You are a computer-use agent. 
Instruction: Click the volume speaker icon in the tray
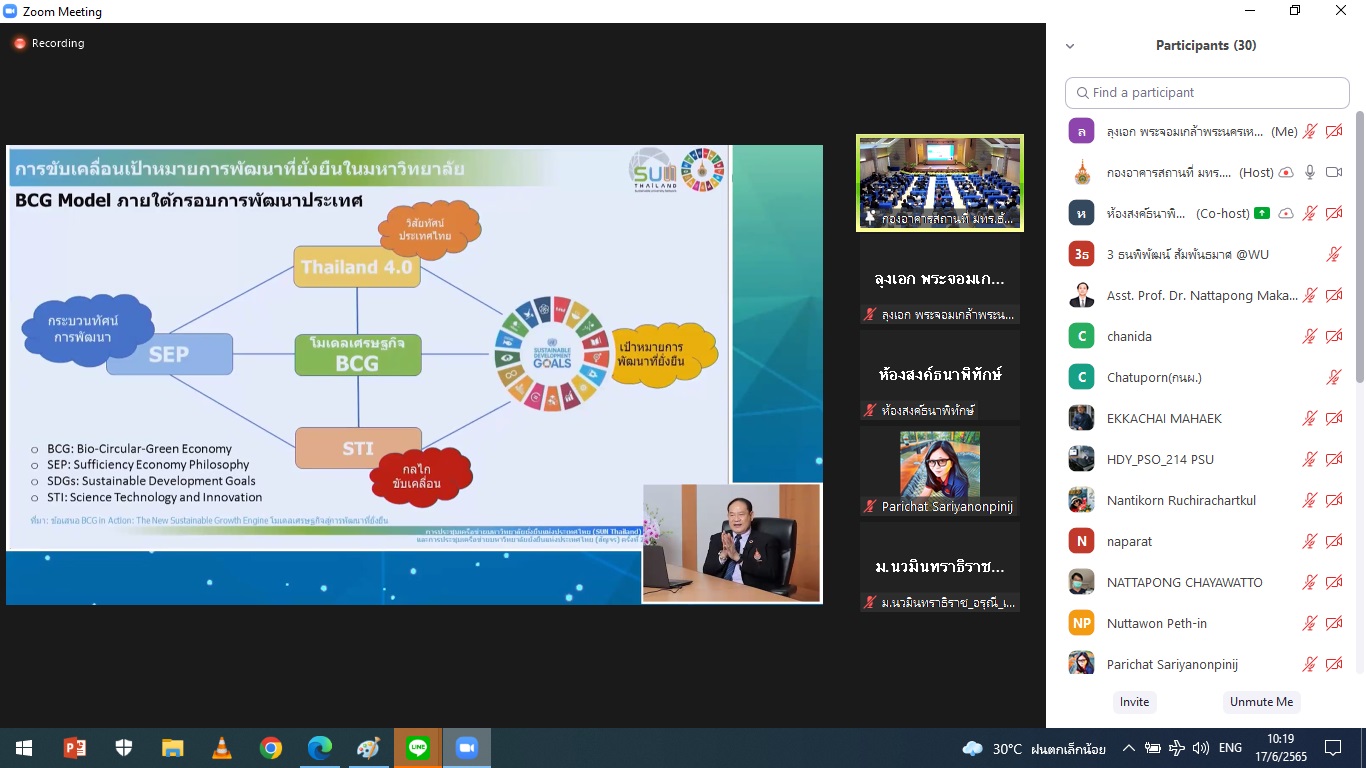1200,748
